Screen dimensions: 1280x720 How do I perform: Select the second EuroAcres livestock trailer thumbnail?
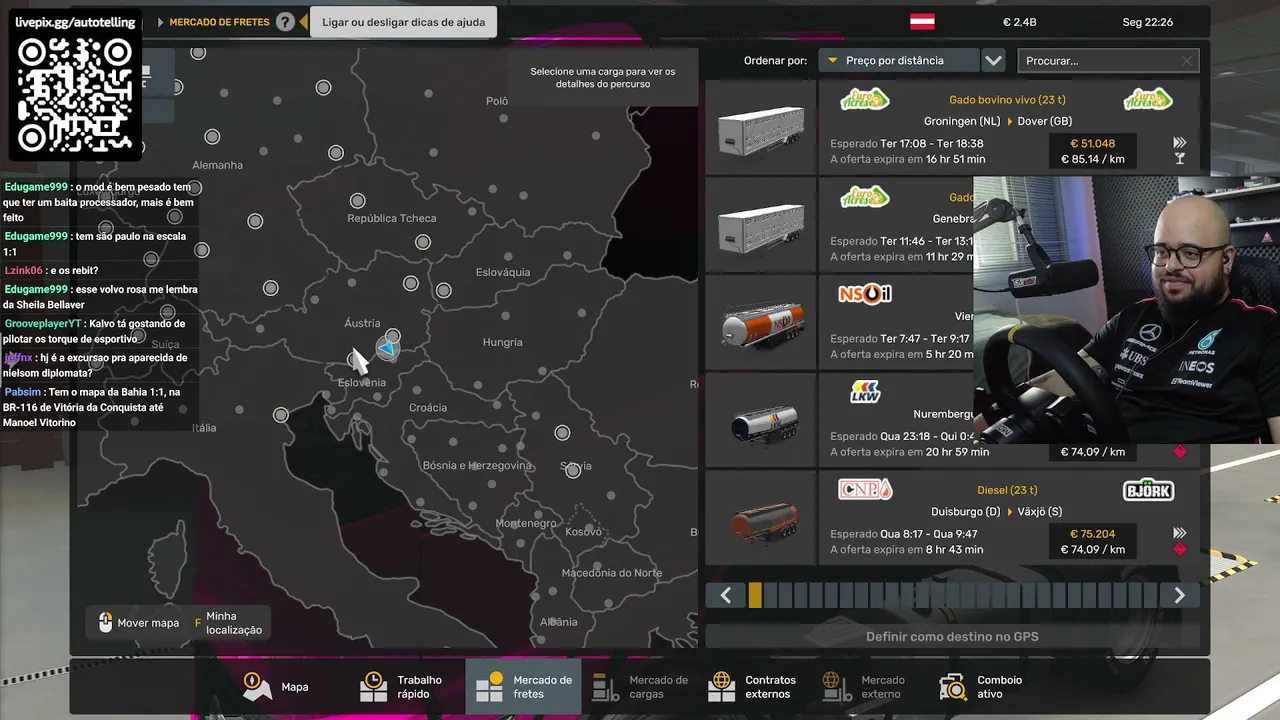[x=762, y=225]
